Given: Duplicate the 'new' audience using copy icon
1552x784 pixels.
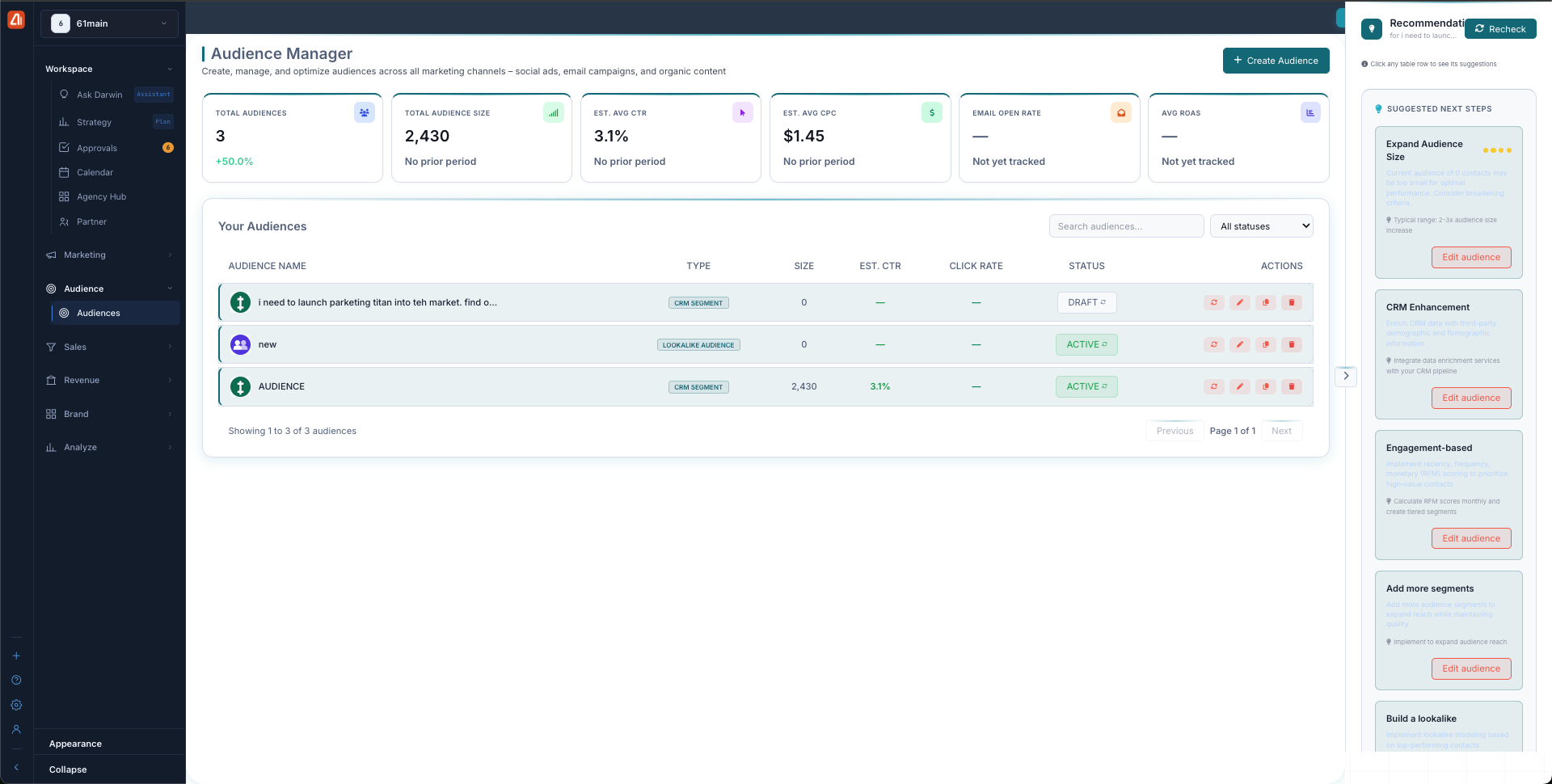Looking at the screenshot, I should (x=1265, y=344).
